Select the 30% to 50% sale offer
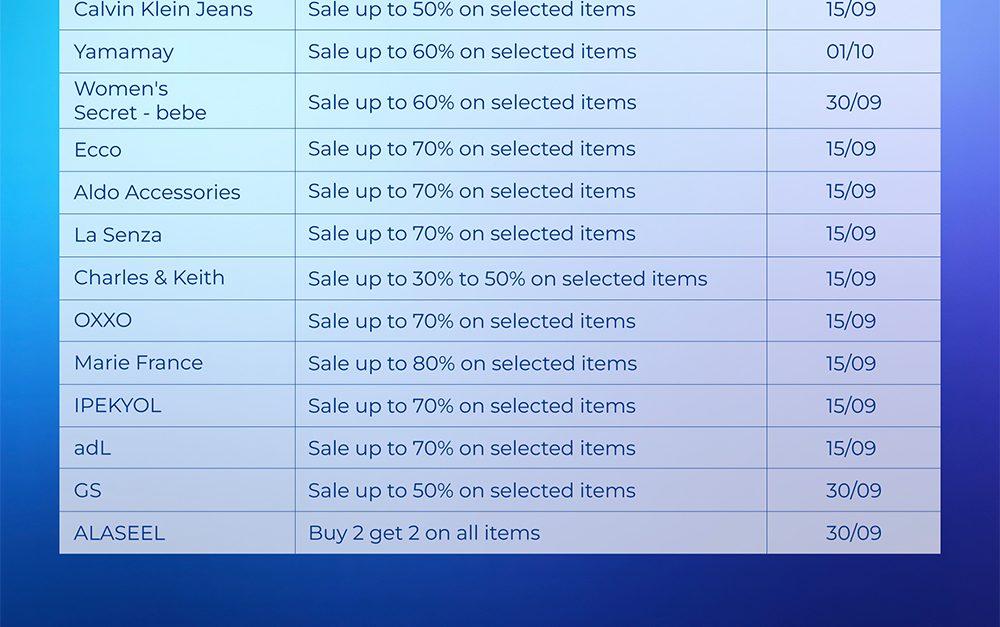This screenshot has width=1000, height=627. [507, 279]
